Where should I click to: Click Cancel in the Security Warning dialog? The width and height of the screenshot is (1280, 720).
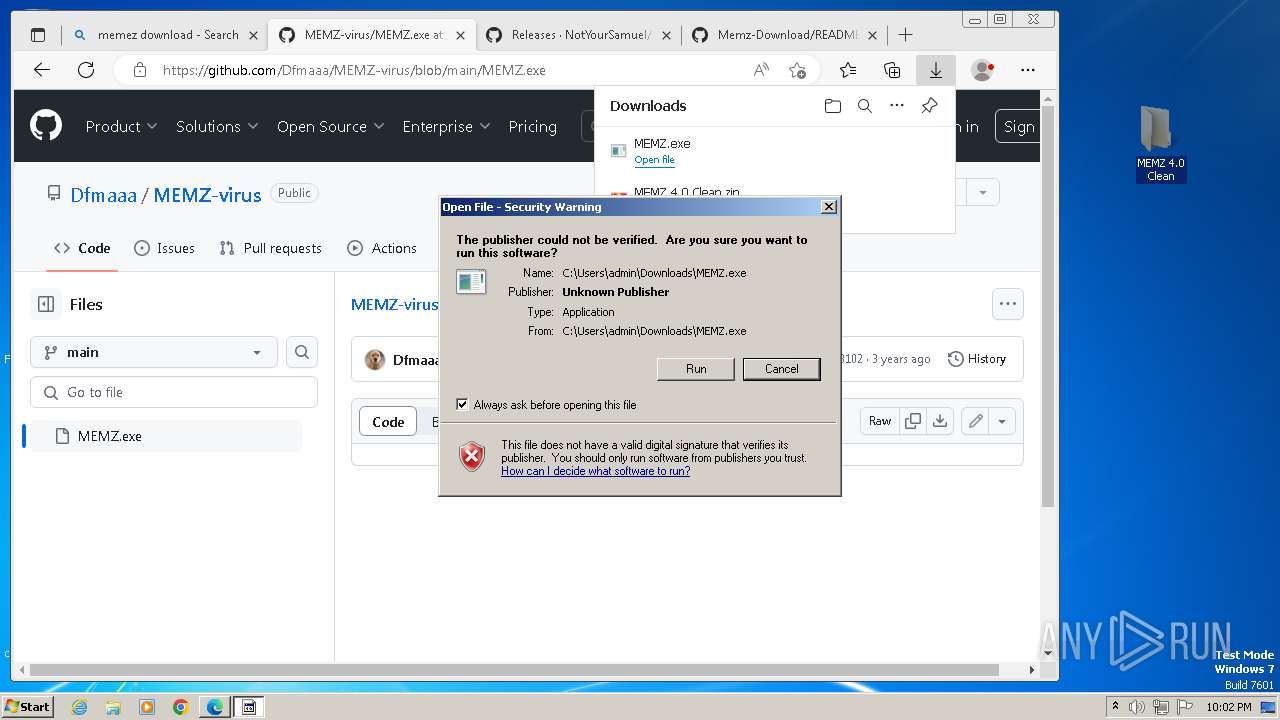coord(781,369)
